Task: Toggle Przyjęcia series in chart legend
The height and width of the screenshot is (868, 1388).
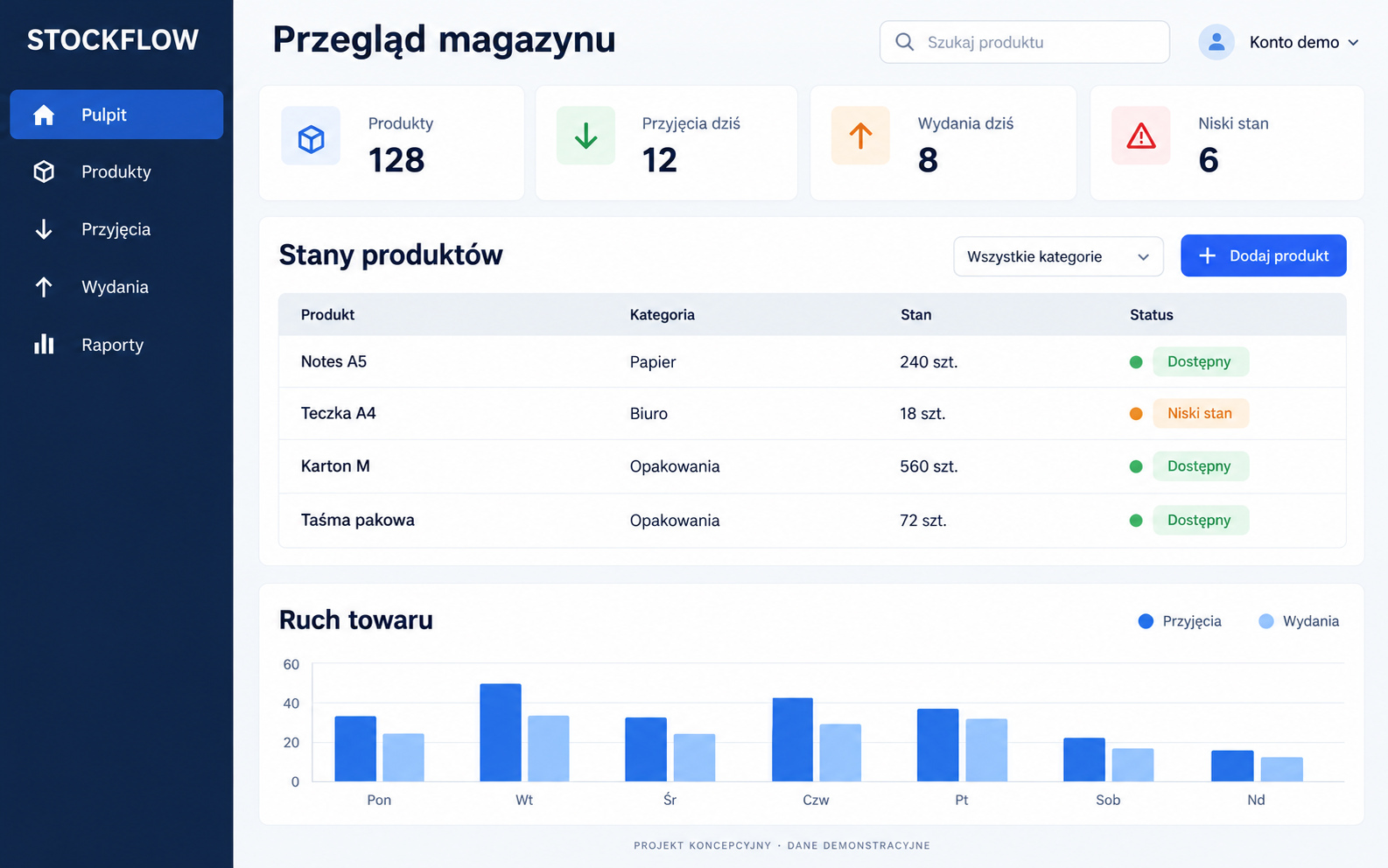Action: tap(1180, 621)
